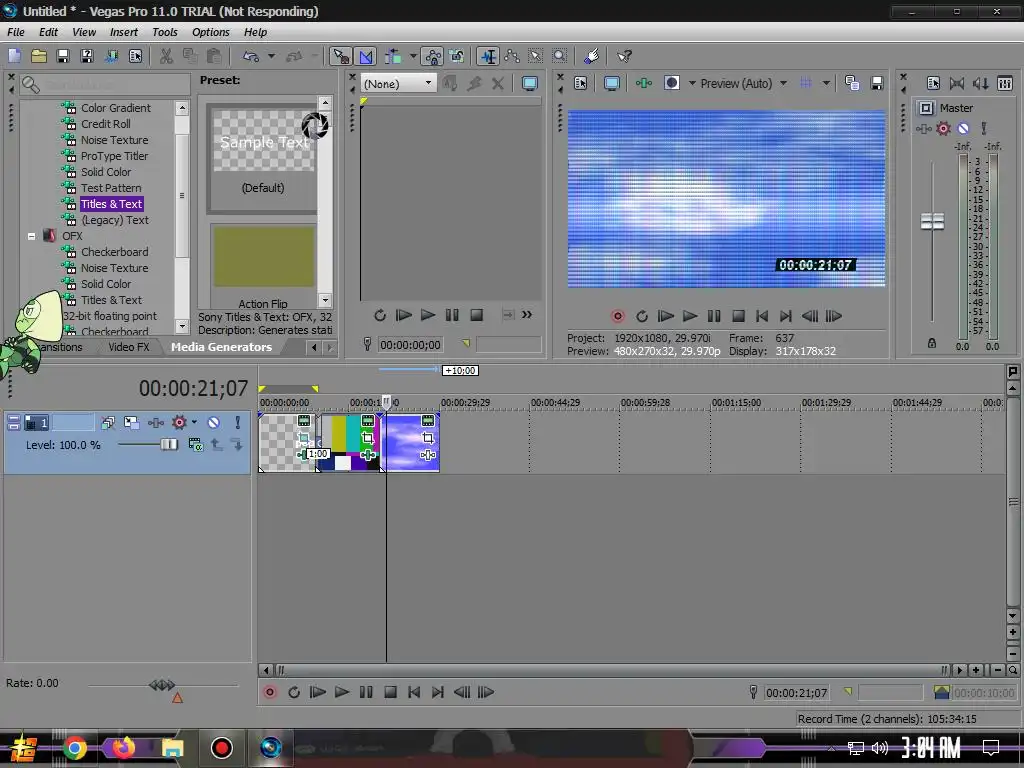Open the File menu
Viewport: 1024px width, 768px height.
[x=16, y=32]
